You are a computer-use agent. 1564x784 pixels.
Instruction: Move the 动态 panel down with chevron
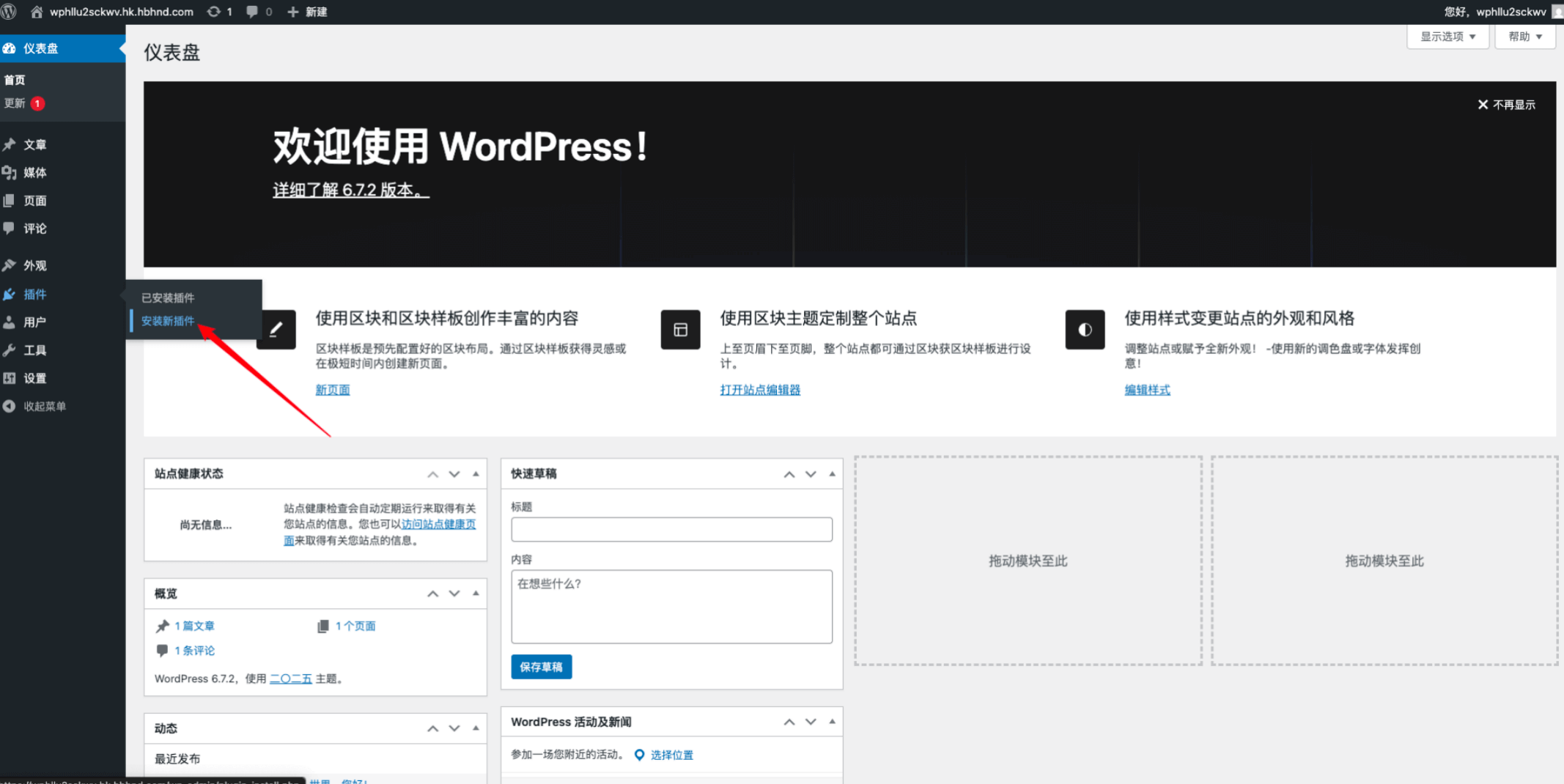454,728
